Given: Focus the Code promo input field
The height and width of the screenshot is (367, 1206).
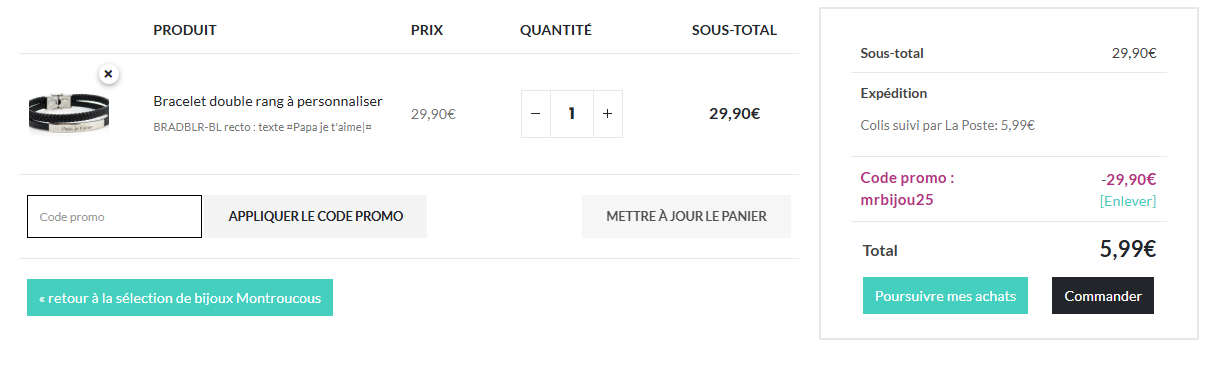Looking at the screenshot, I should click(x=114, y=216).
